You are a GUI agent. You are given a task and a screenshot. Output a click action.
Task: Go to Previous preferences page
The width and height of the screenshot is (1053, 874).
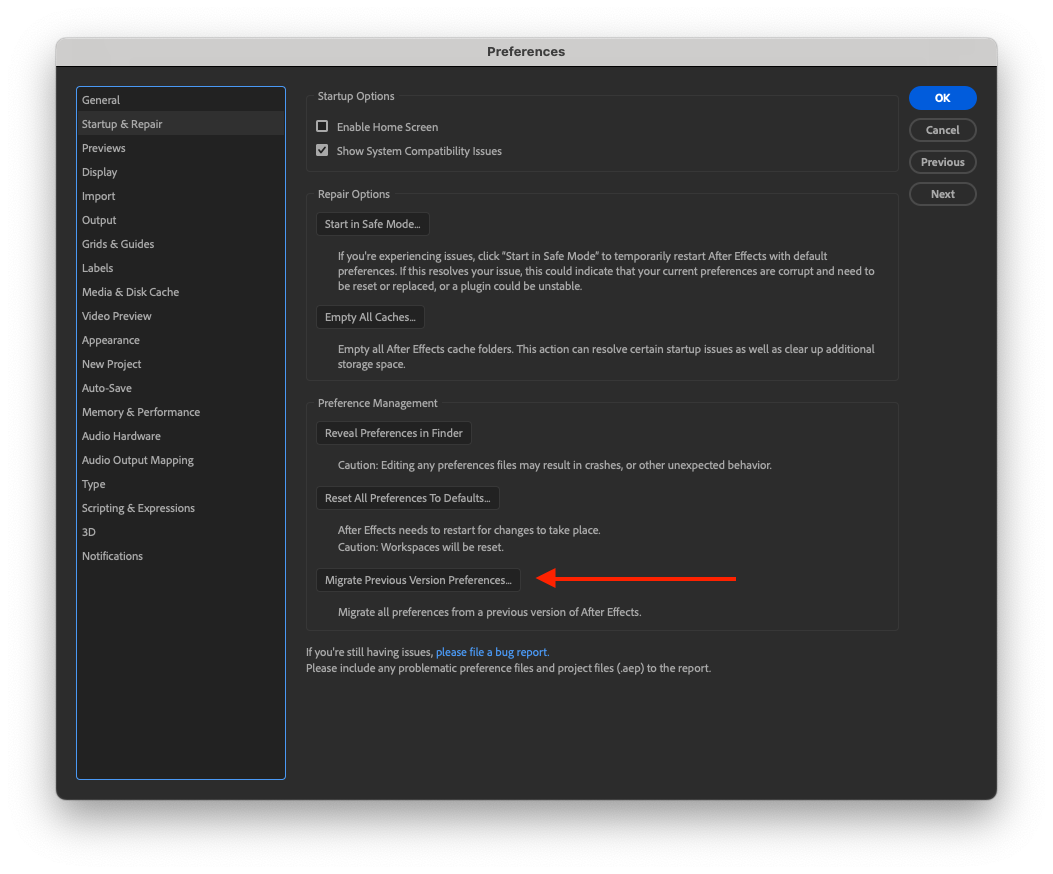pyautogui.click(x=942, y=161)
